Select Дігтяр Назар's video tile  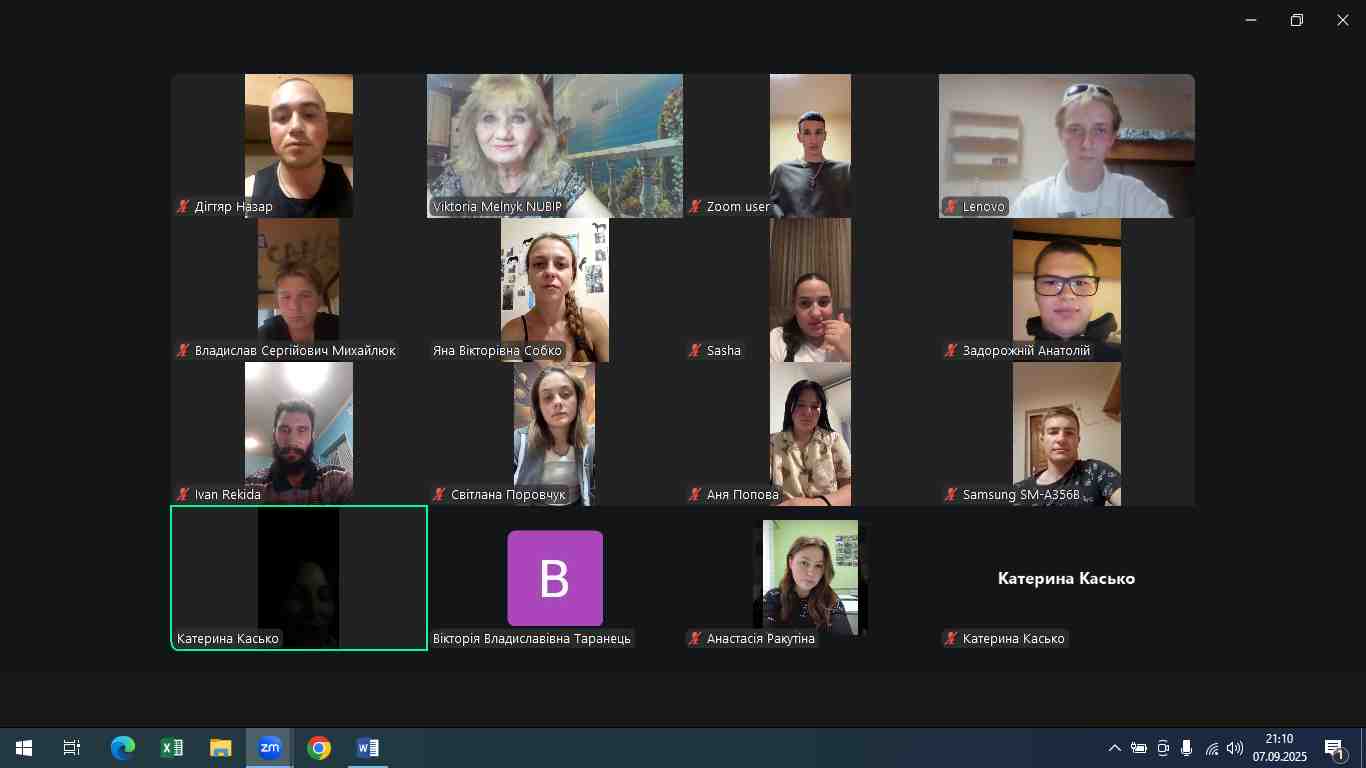tap(299, 146)
